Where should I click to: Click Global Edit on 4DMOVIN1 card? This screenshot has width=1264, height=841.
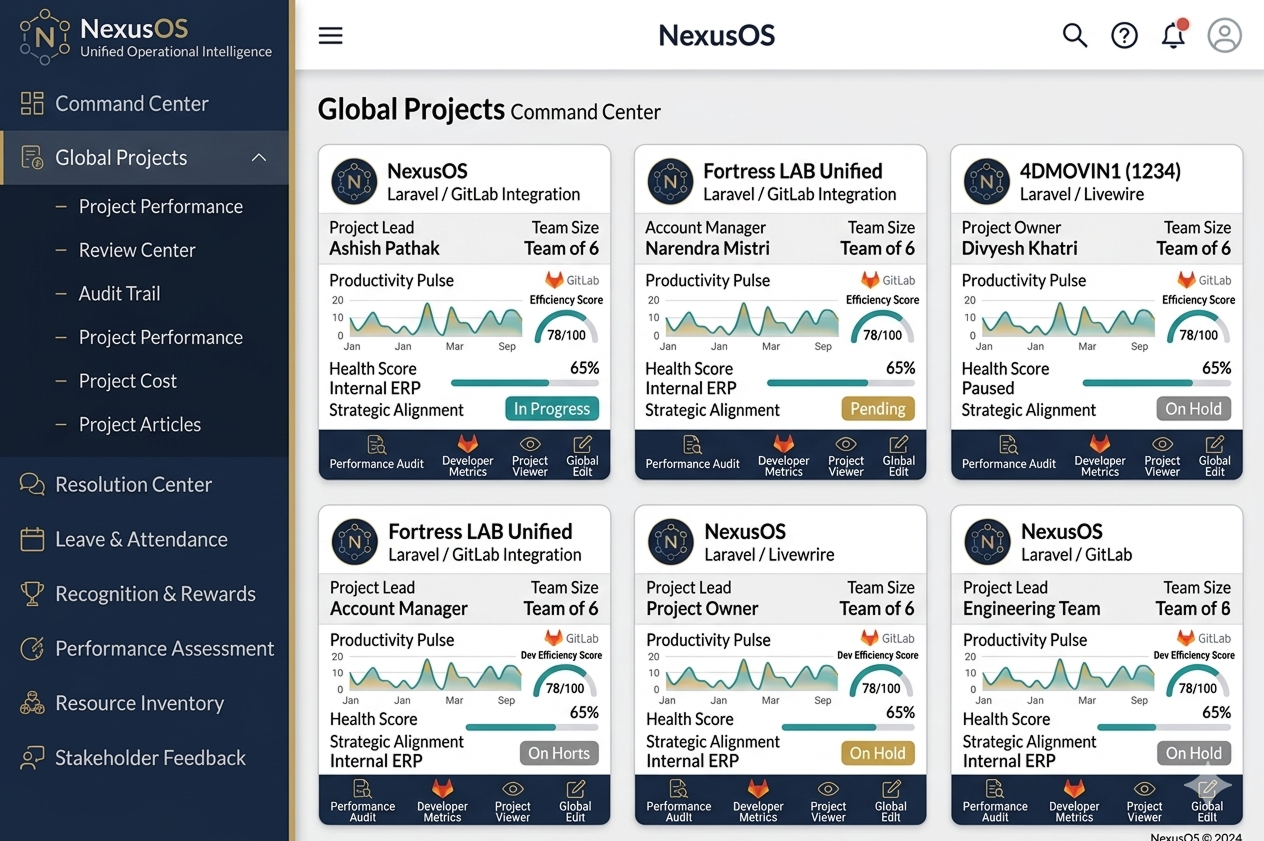1214,454
